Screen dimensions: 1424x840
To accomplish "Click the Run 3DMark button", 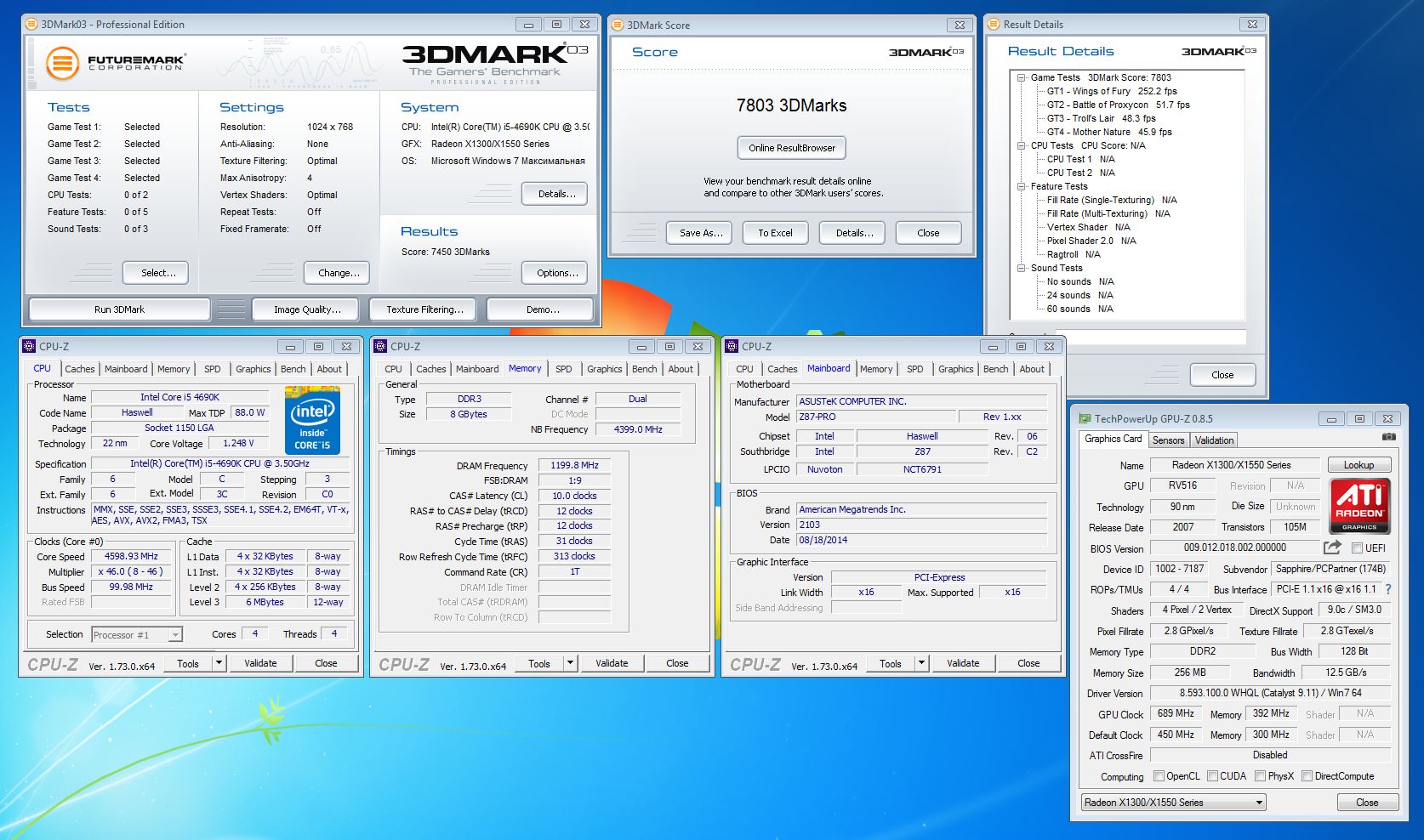I will click(119, 309).
